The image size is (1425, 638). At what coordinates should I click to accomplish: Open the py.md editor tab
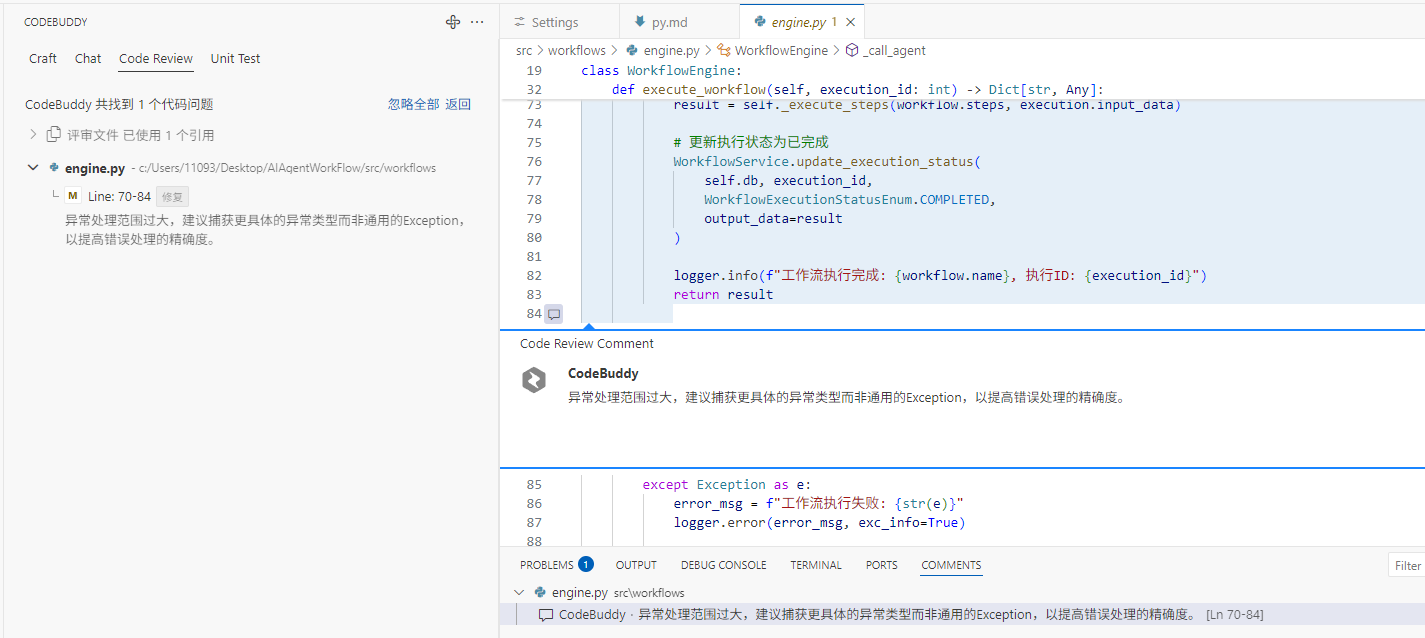pyautogui.click(x=680, y=22)
